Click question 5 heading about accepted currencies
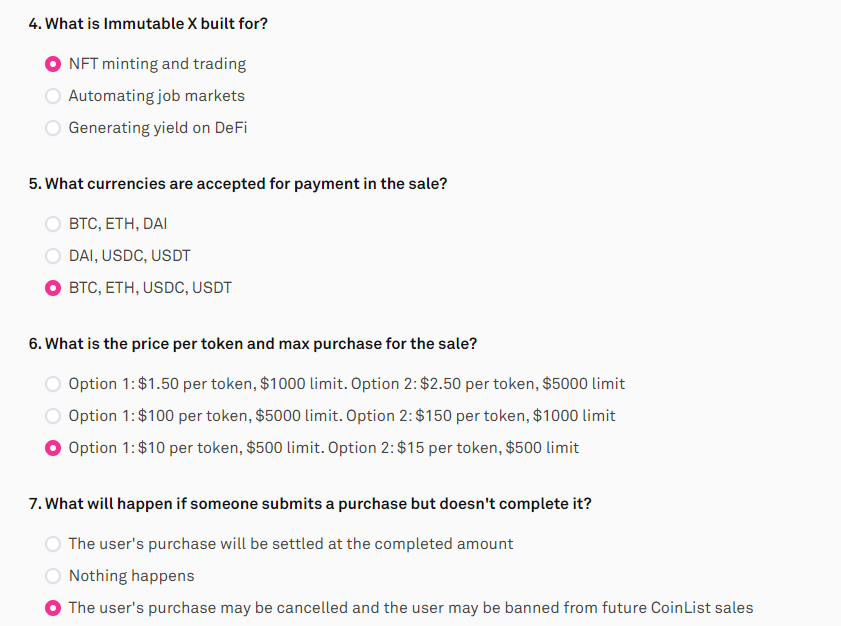Image resolution: width=841 pixels, height=626 pixels. tap(238, 183)
